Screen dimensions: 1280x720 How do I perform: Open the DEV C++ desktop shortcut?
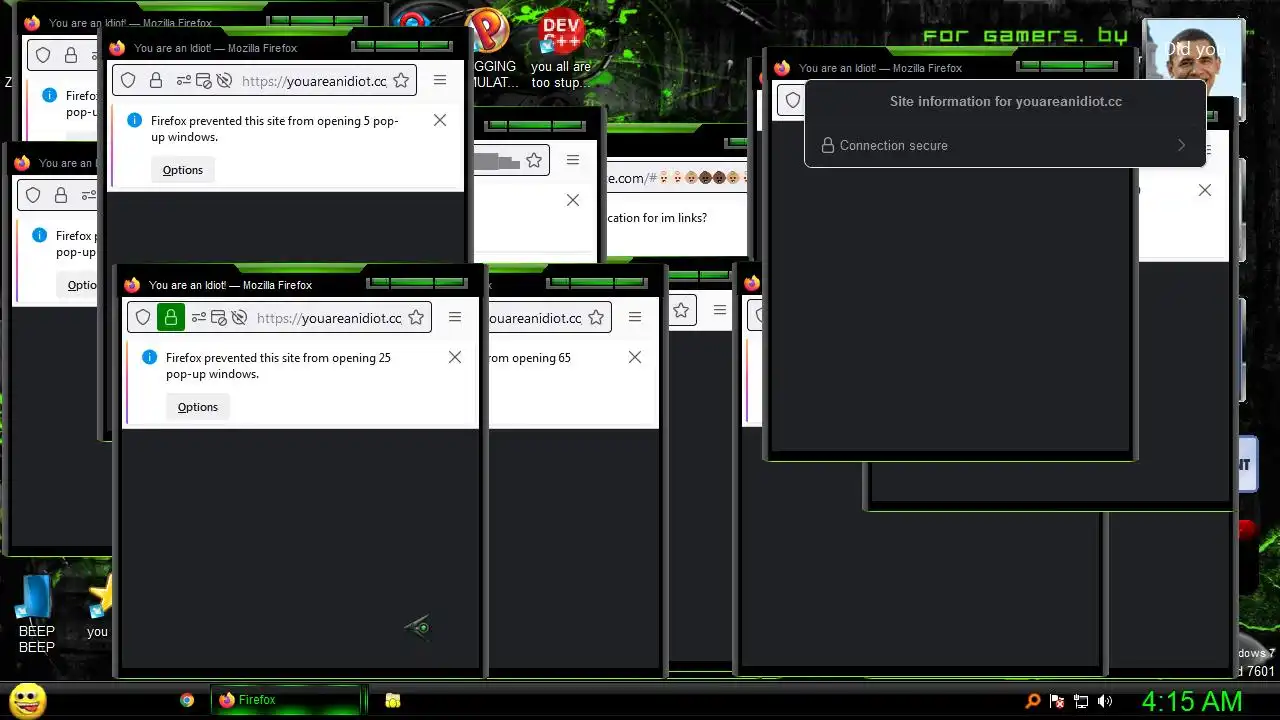(x=560, y=48)
